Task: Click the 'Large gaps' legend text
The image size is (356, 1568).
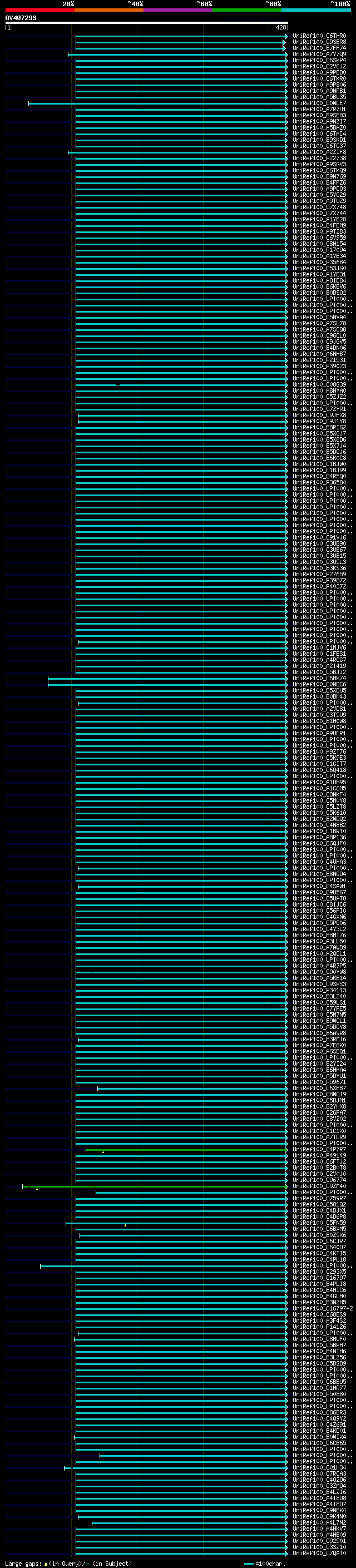Action: (24, 1564)
